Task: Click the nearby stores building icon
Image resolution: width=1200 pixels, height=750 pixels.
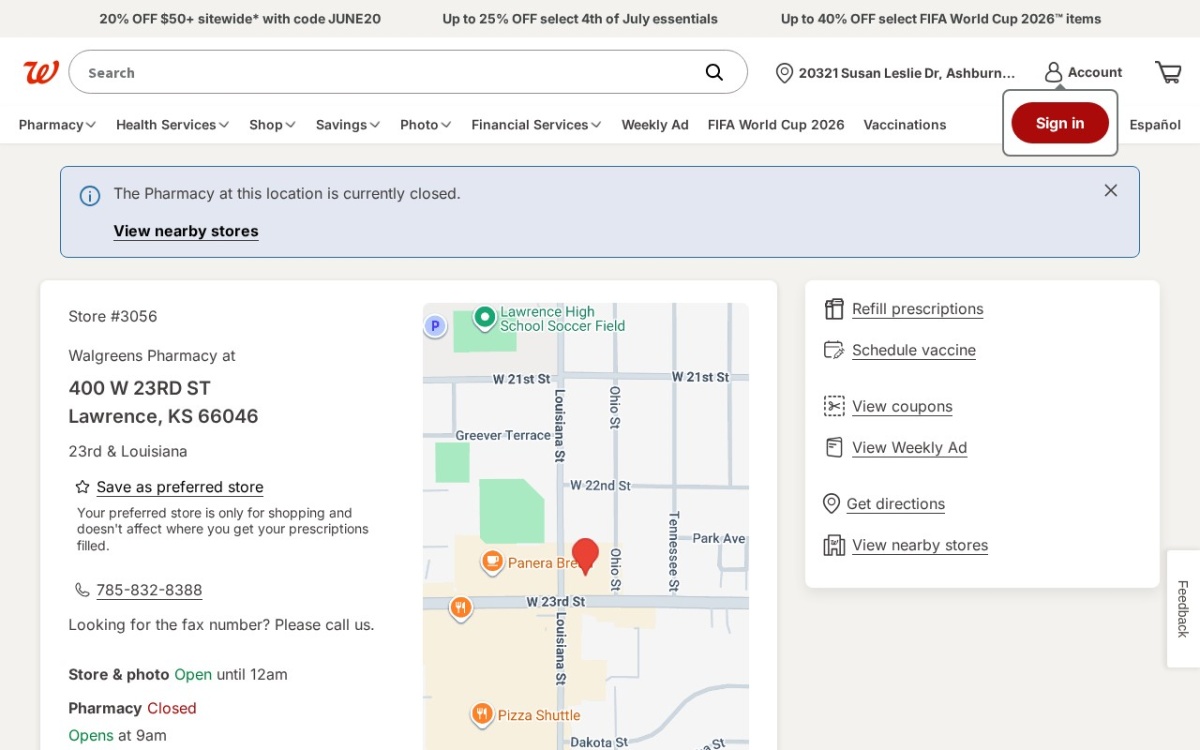Action: click(834, 545)
